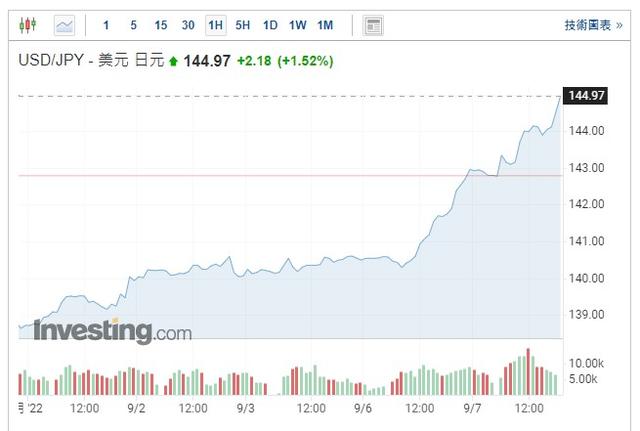Select the 5 minute interval

tap(133, 25)
